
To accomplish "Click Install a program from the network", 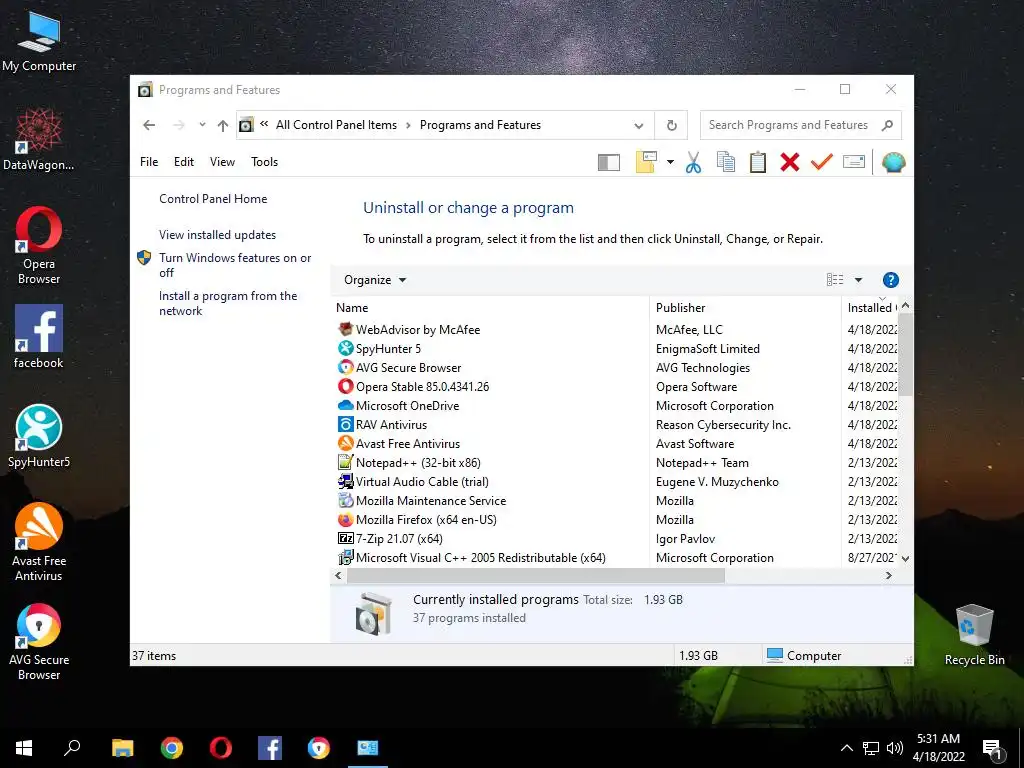I will (228, 303).
